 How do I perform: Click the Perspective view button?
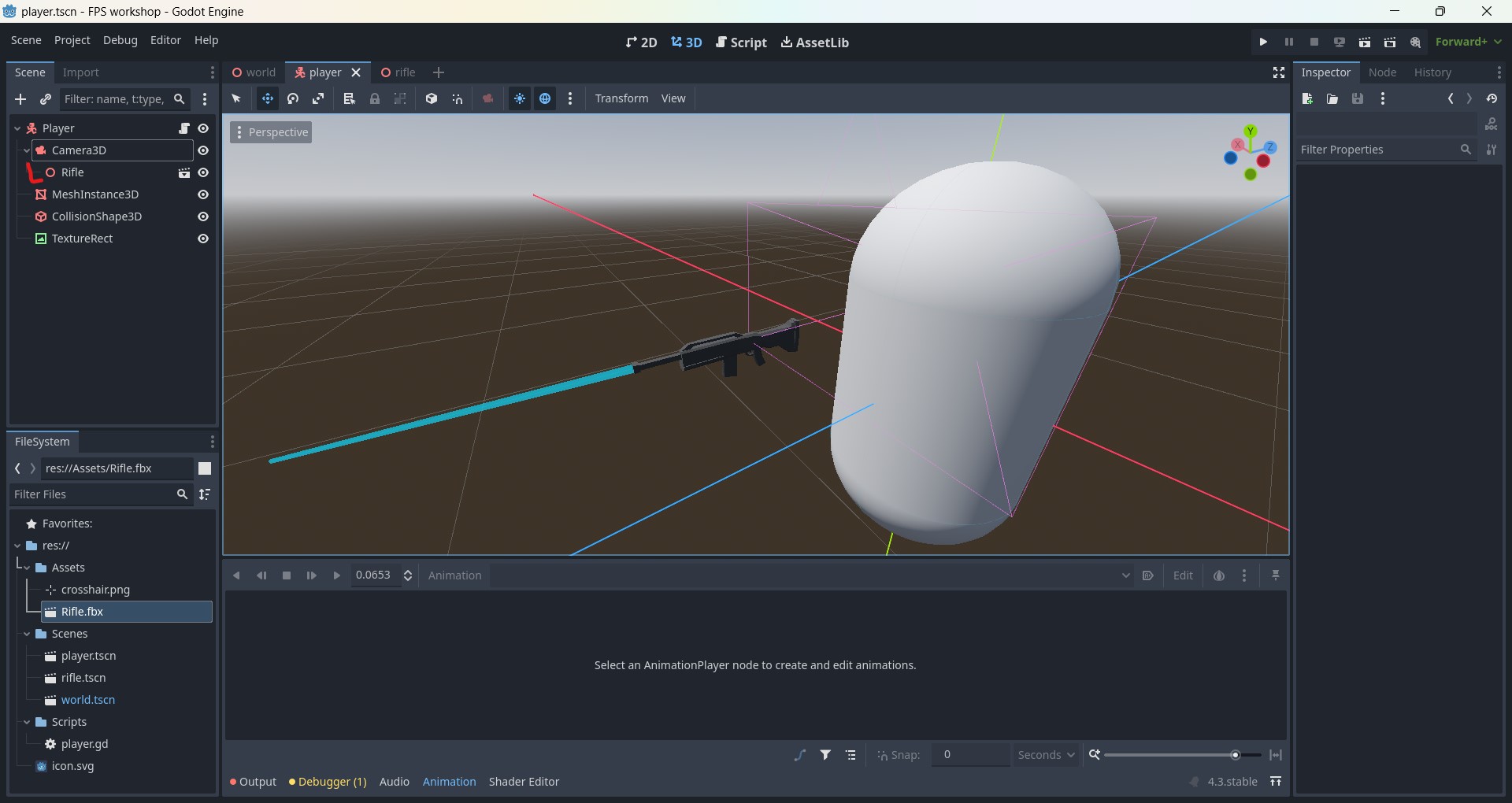point(271,132)
